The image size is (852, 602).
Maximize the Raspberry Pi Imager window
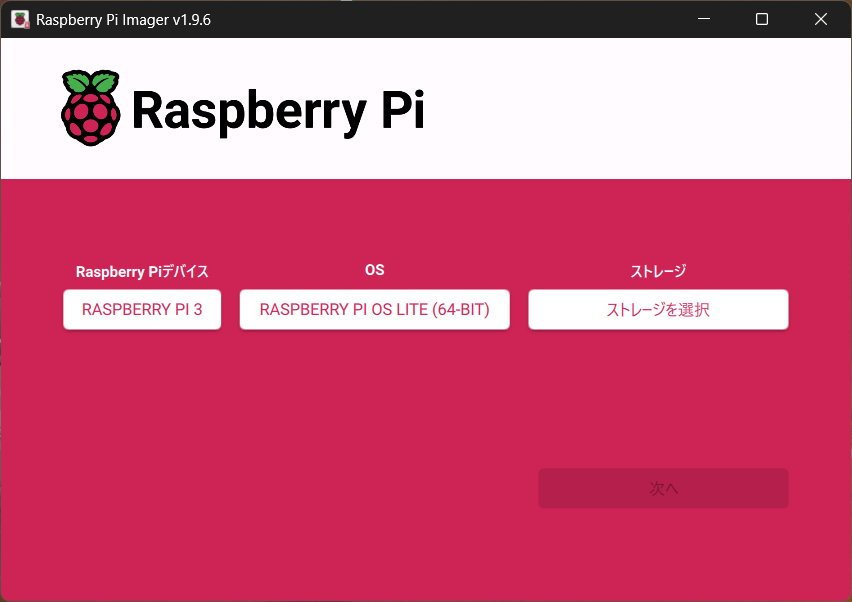point(762,19)
